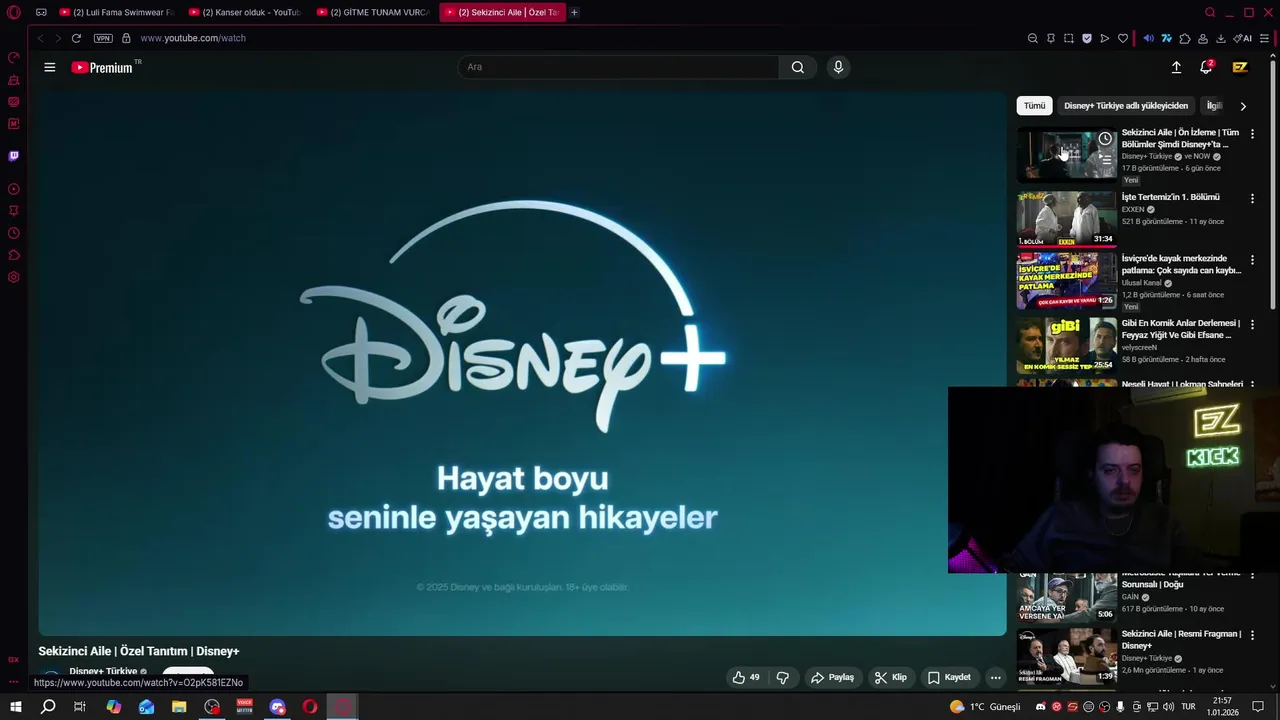Open the Opera GX main menu logo

(x=14, y=12)
